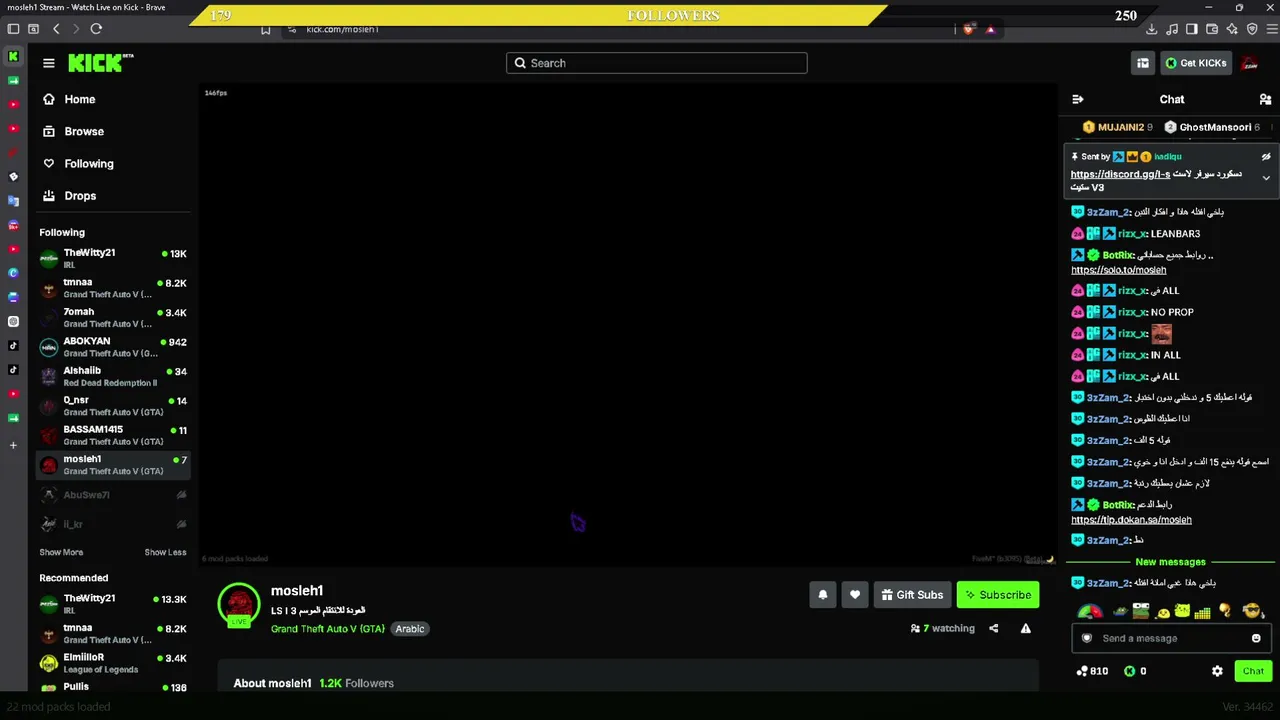
Task: Open mosleh1's channel avatar
Action: tap(239, 604)
